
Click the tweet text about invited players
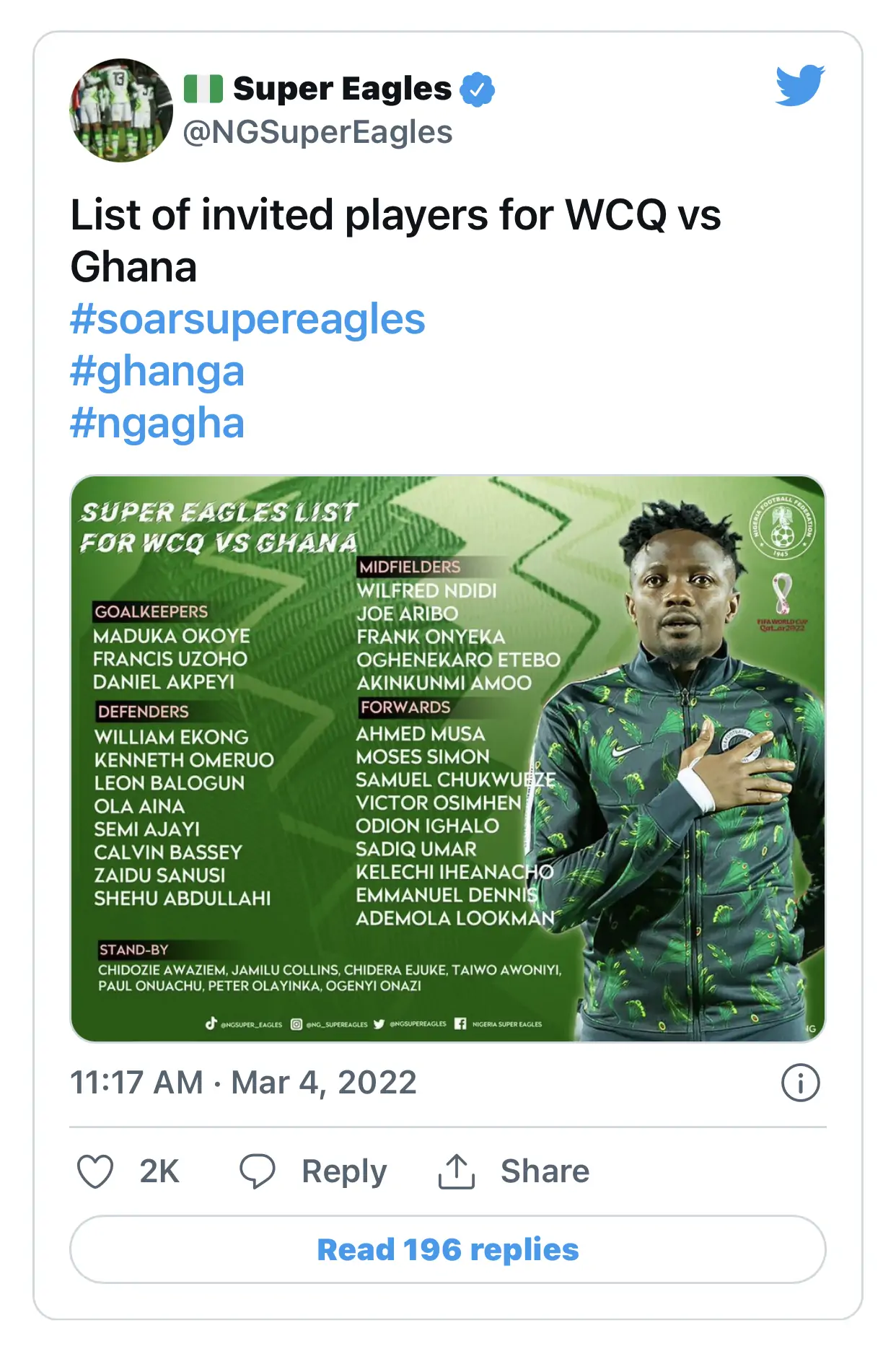pyautogui.click(x=395, y=240)
